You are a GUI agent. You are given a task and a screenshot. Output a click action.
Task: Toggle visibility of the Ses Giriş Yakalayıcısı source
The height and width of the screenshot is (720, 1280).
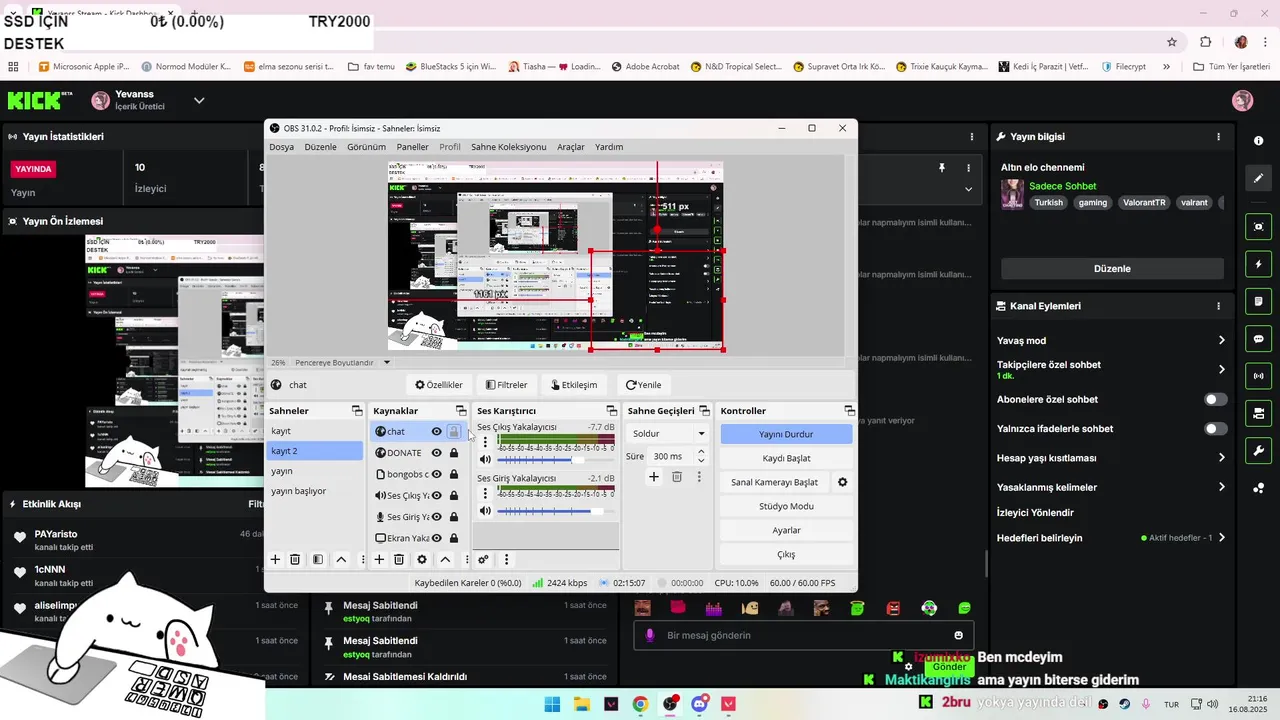pos(437,517)
